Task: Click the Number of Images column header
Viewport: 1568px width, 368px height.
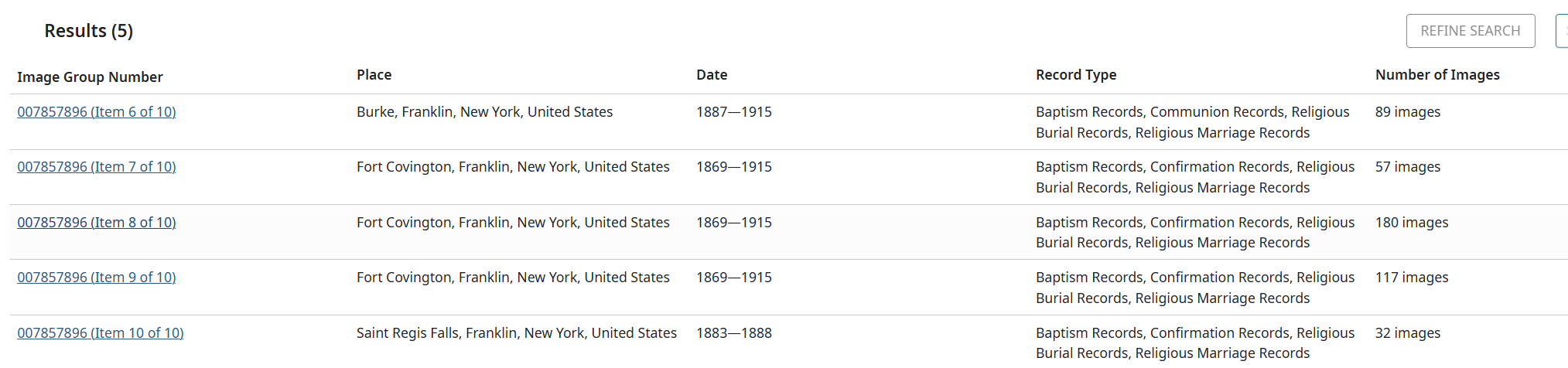Action: [x=1437, y=75]
